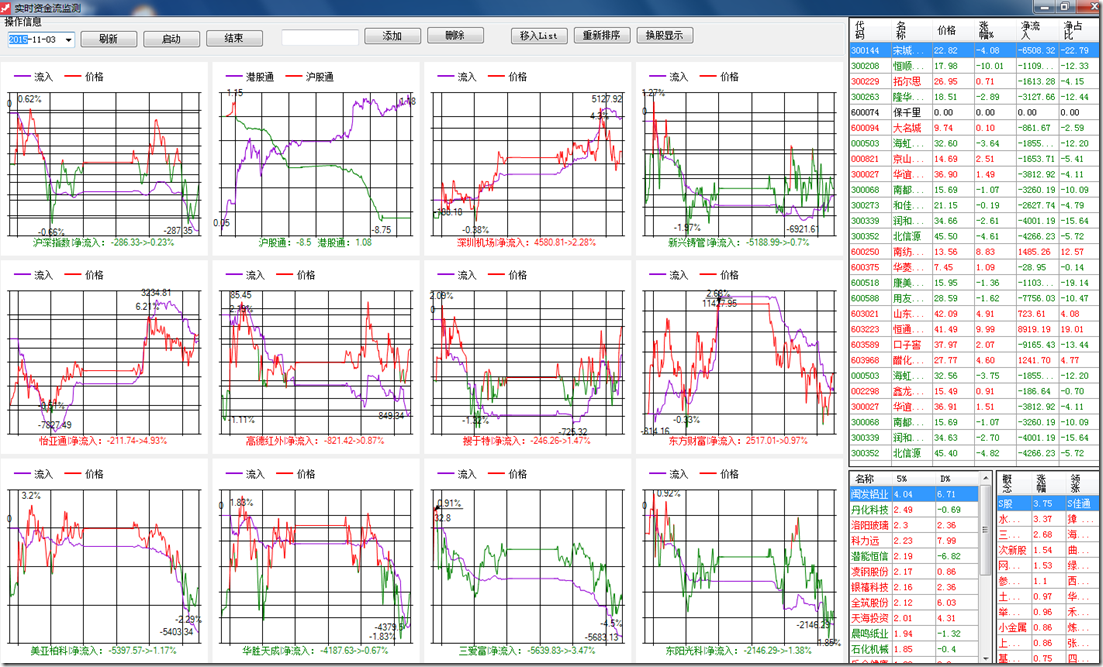1103x667 pixels.
Task: Select 潜能恒信 in the 5% list
Action: coord(914,557)
